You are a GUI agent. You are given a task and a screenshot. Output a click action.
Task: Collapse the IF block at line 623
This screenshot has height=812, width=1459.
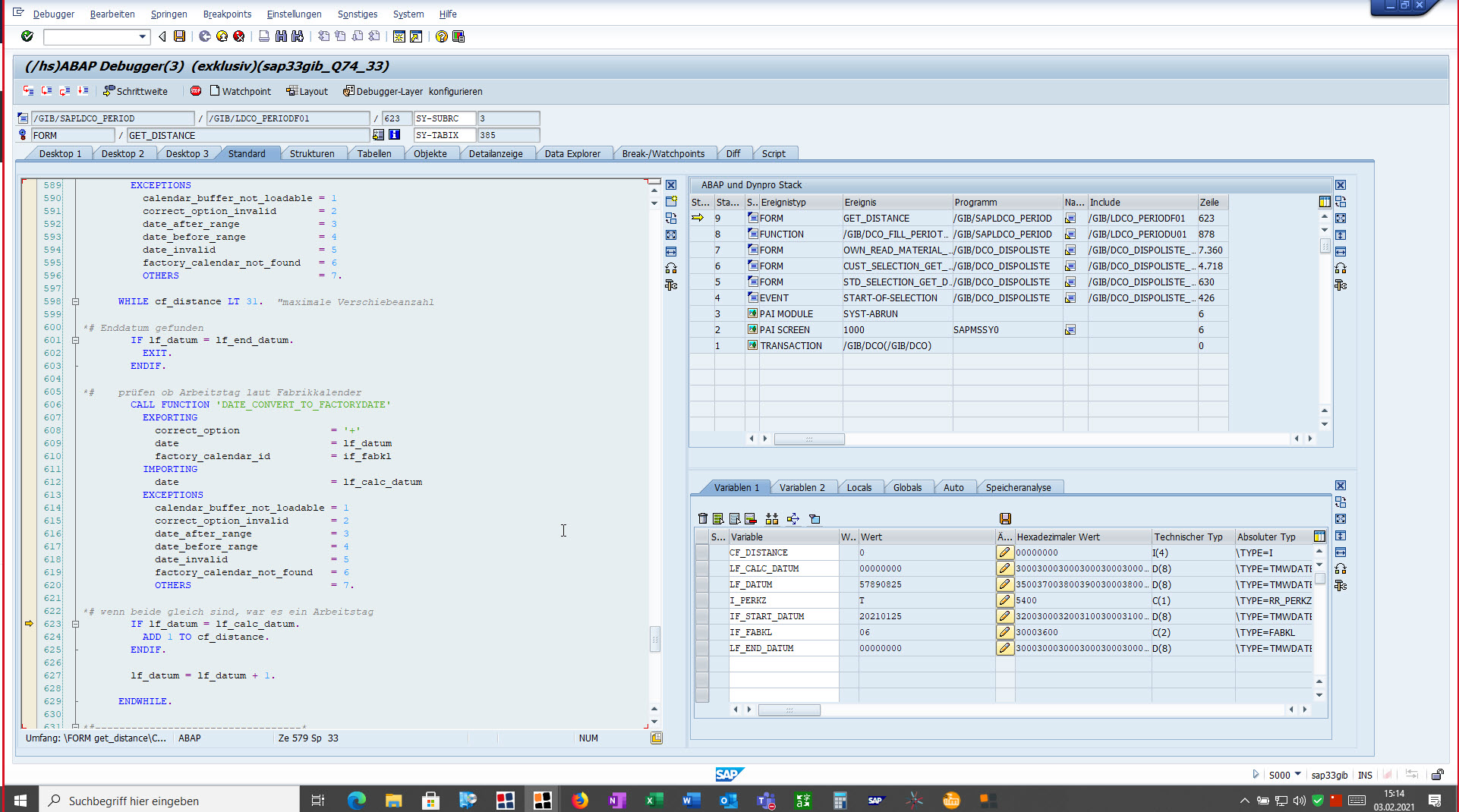point(76,625)
